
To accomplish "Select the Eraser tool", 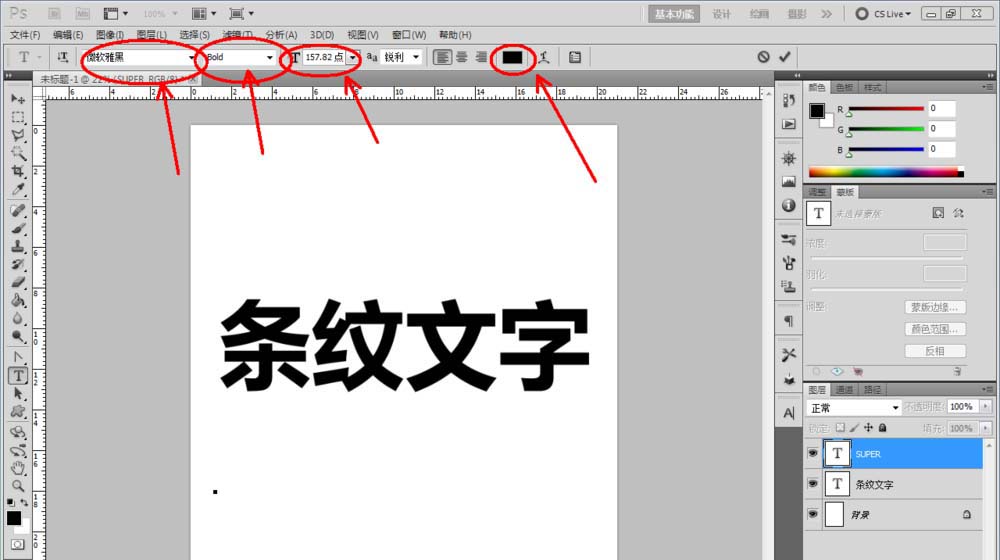I will [x=18, y=282].
